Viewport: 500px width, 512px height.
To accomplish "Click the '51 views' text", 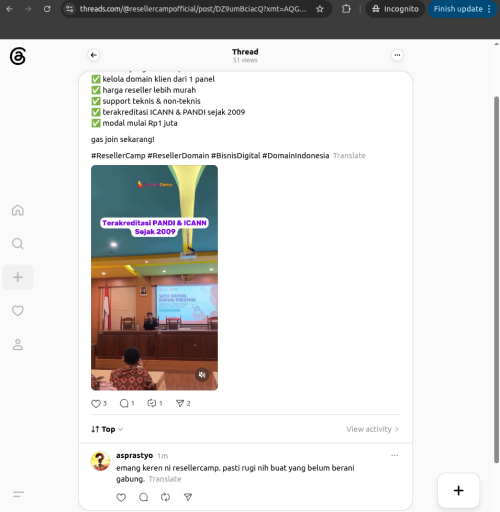I will pos(245,60).
